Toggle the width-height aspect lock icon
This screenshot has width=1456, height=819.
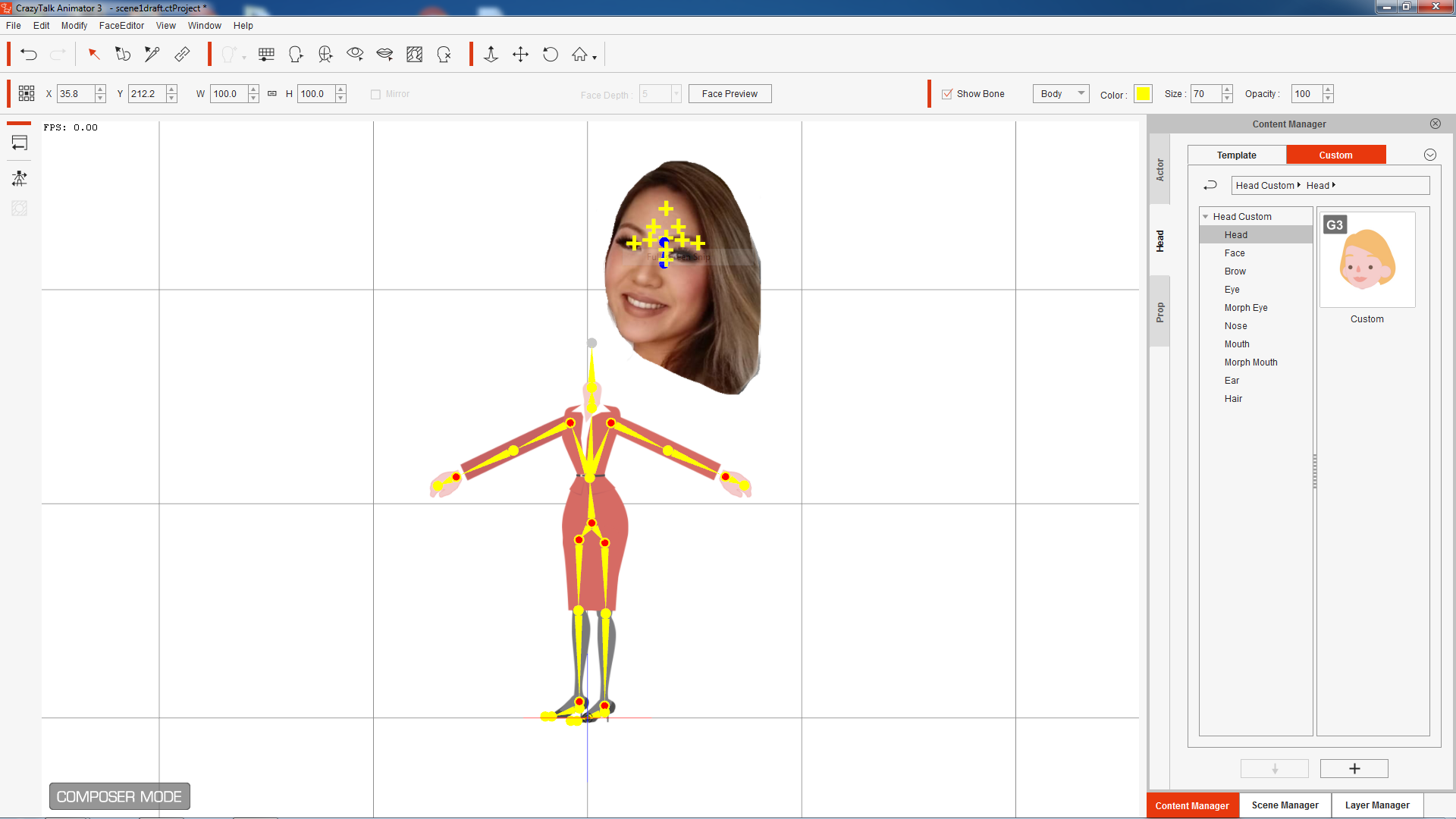(272, 94)
